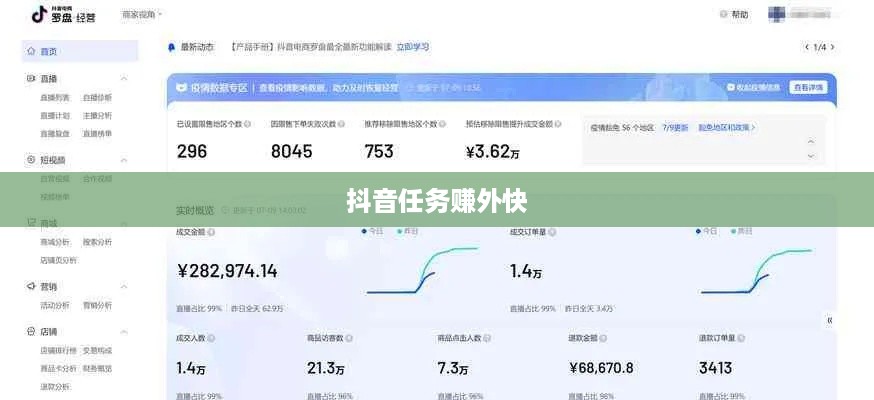Go to previous announcement arrow
Screen dimensions: 874x400
point(806,47)
